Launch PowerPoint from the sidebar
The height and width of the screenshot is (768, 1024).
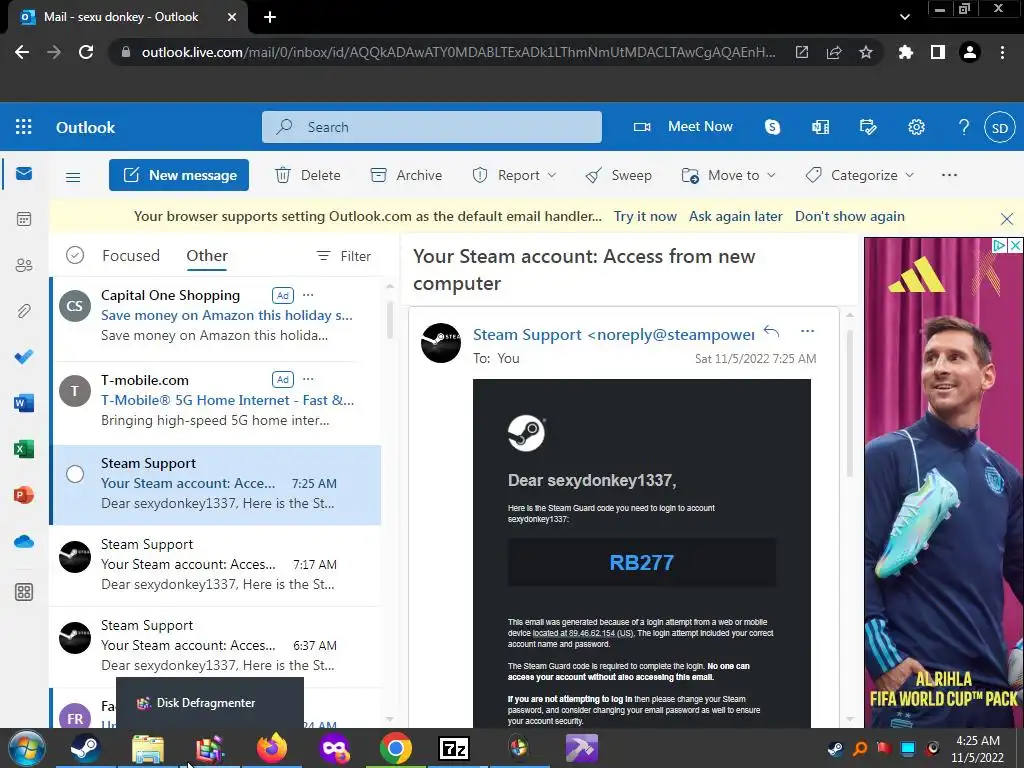[x=24, y=495]
